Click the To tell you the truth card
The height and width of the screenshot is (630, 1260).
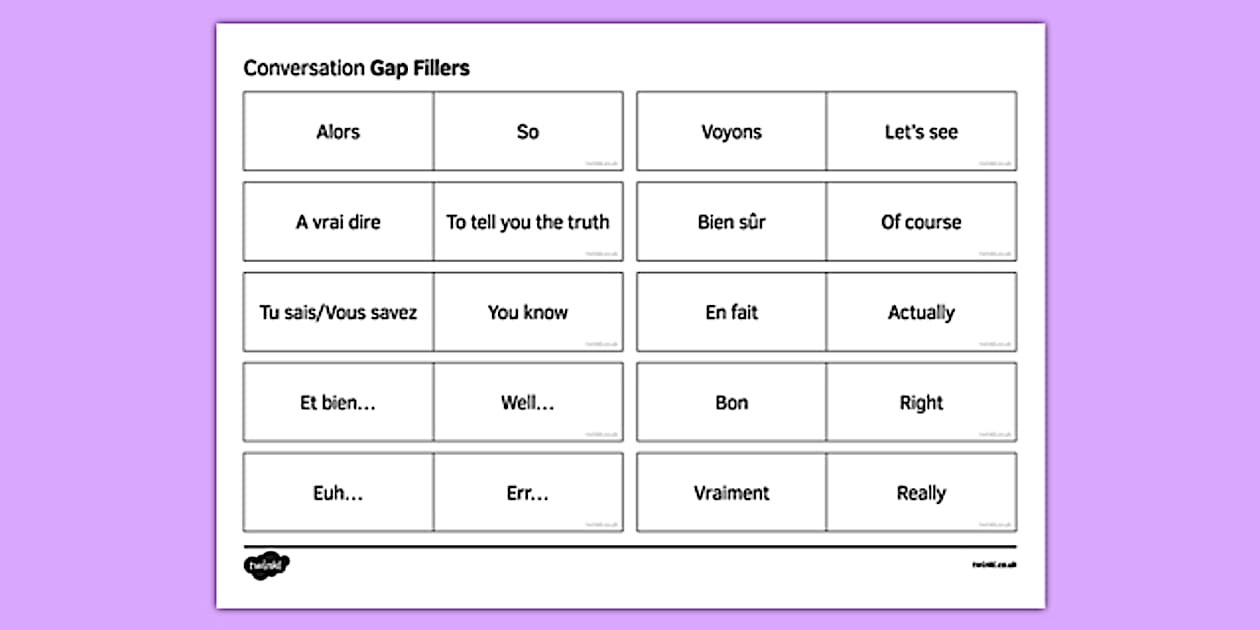click(528, 222)
